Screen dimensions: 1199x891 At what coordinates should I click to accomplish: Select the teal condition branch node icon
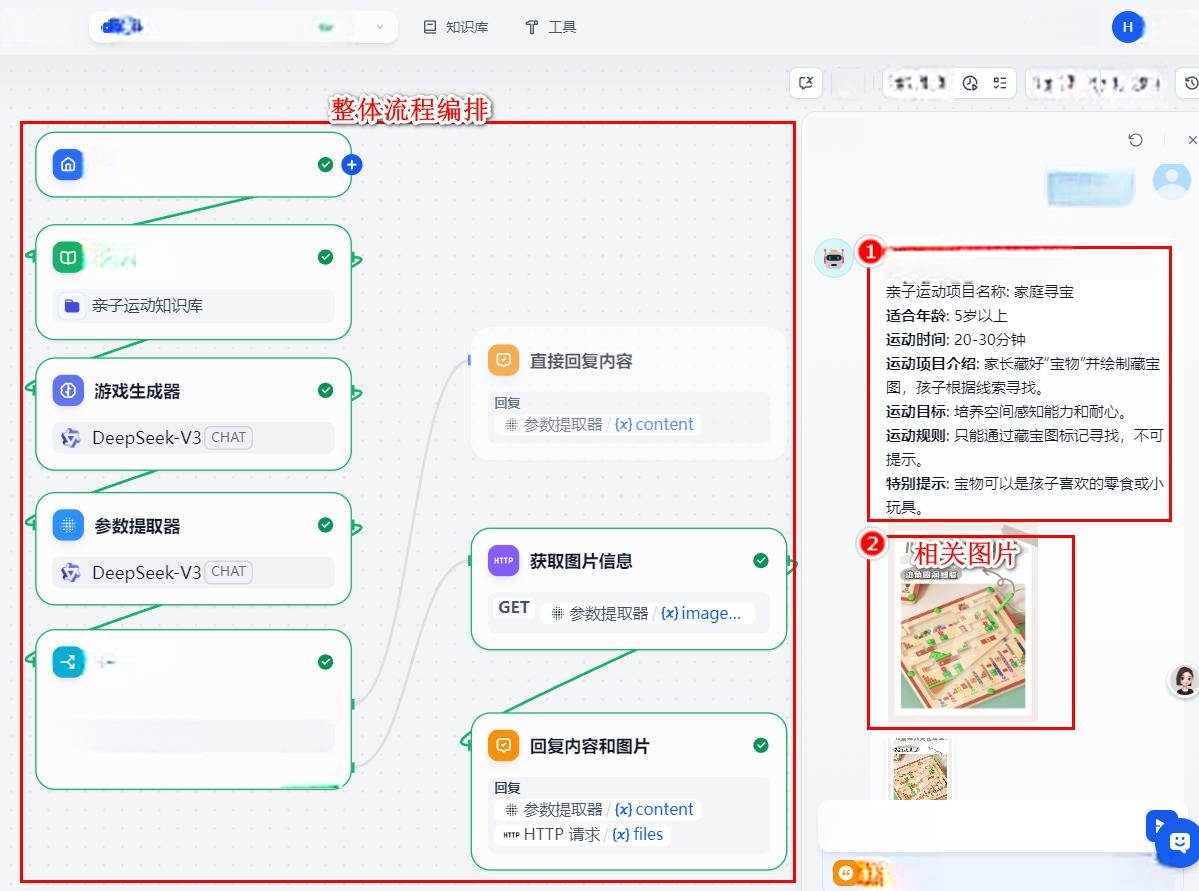pos(68,662)
